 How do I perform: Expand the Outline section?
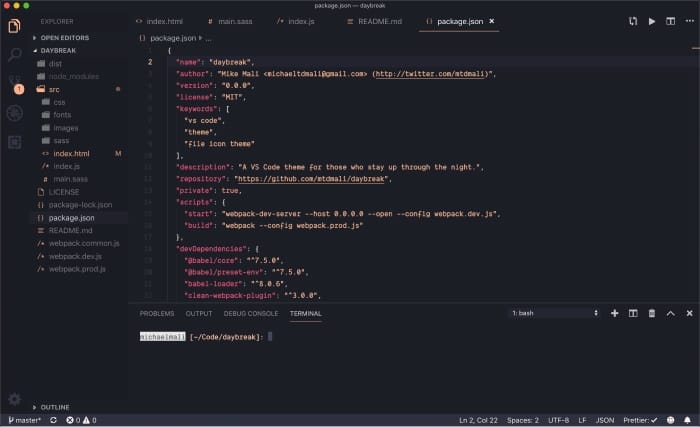(54, 407)
